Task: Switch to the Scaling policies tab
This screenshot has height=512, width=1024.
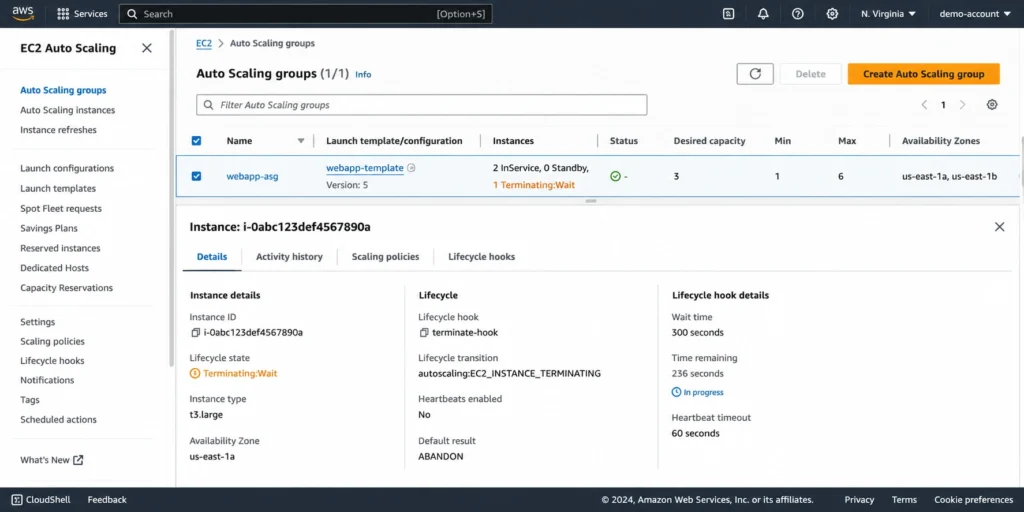Action: click(385, 257)
